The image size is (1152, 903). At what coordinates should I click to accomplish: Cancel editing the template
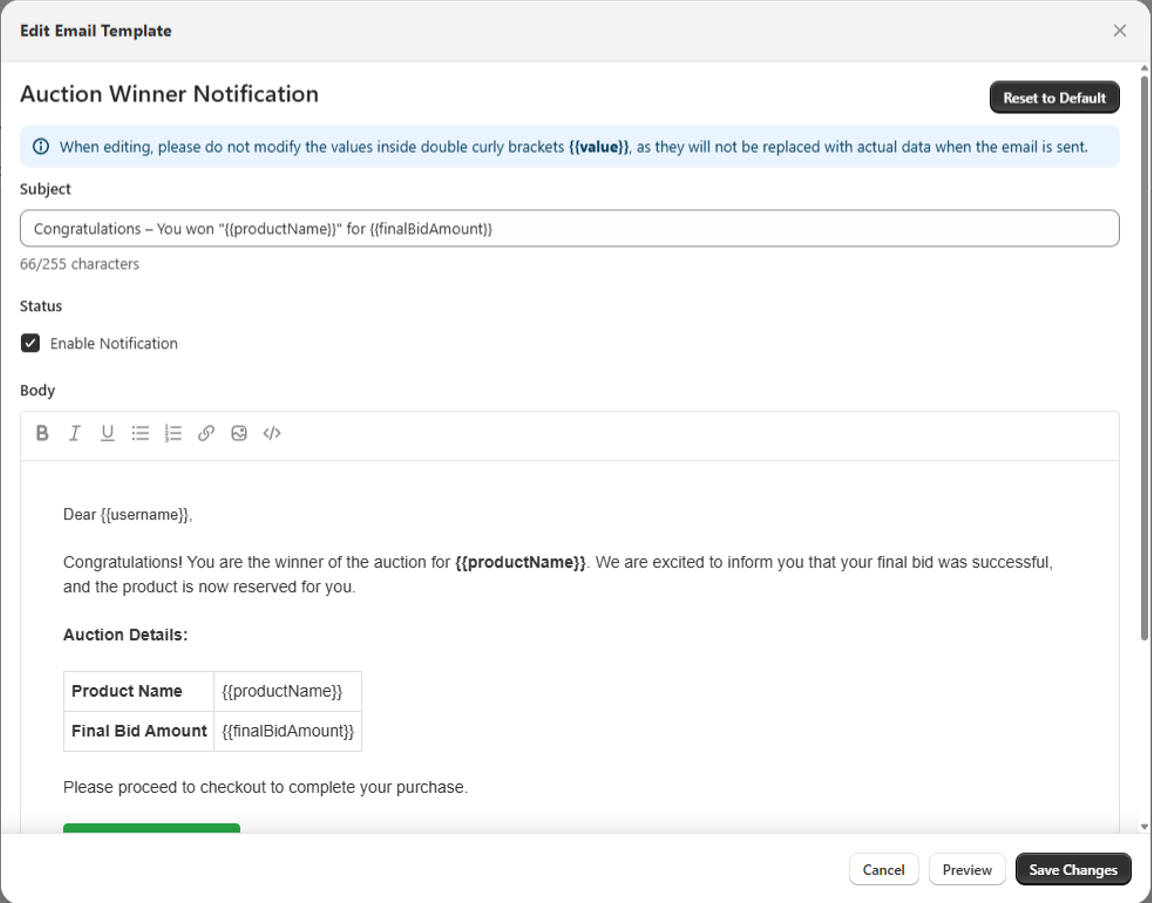click(883, 870)
